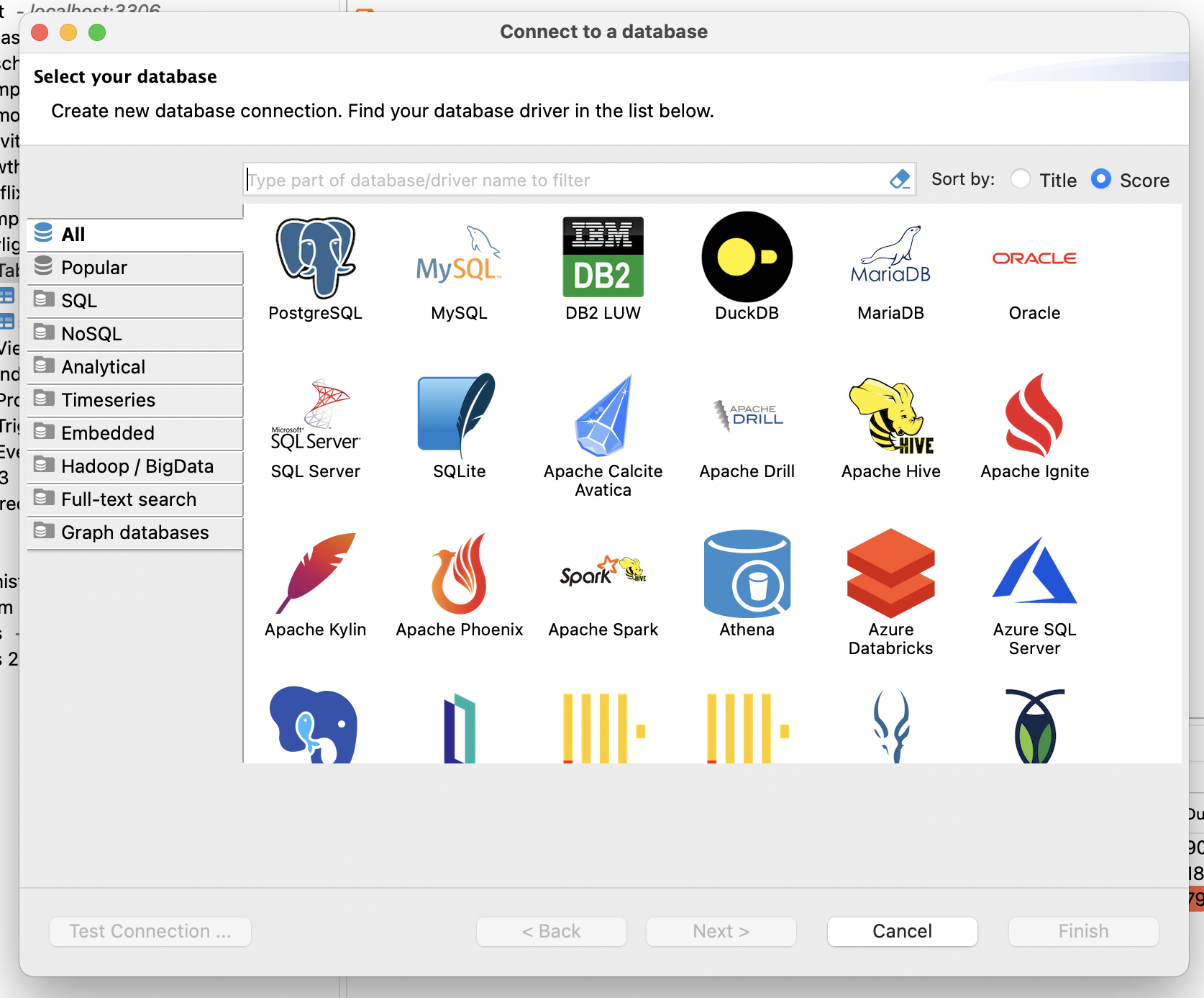
Task: Click the clear filter eraser icon
Action: pyautogui.click(x=899, y=180)
